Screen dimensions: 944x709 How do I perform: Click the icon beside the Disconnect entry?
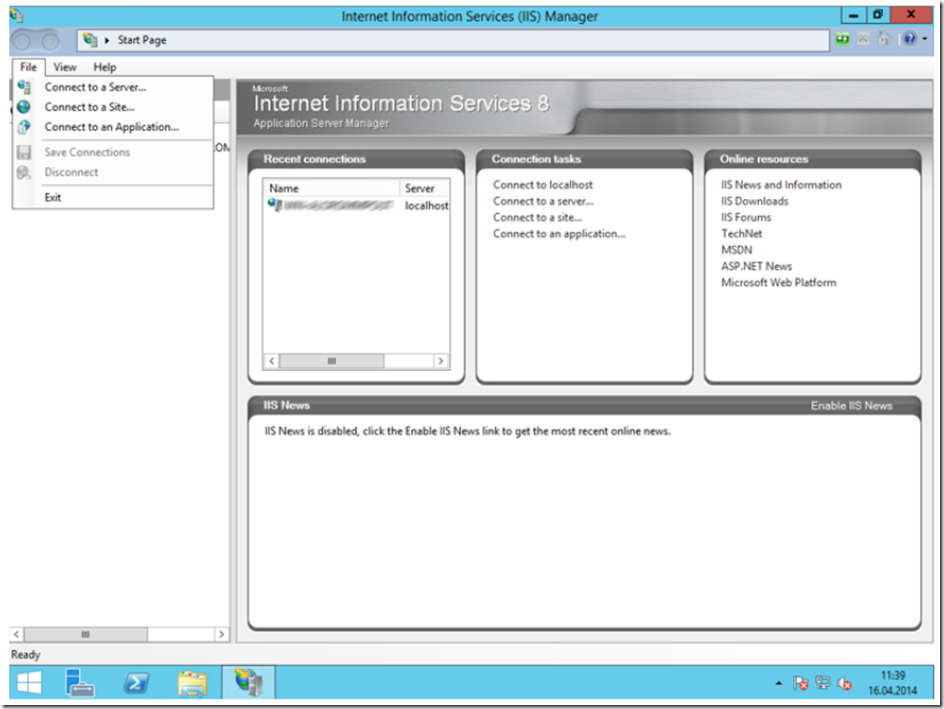click(24, 172)
